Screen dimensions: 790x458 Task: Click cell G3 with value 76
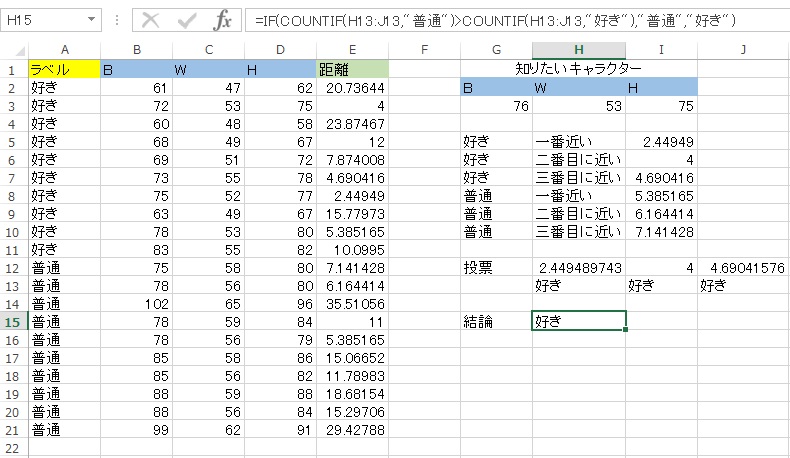pos(496,106)
